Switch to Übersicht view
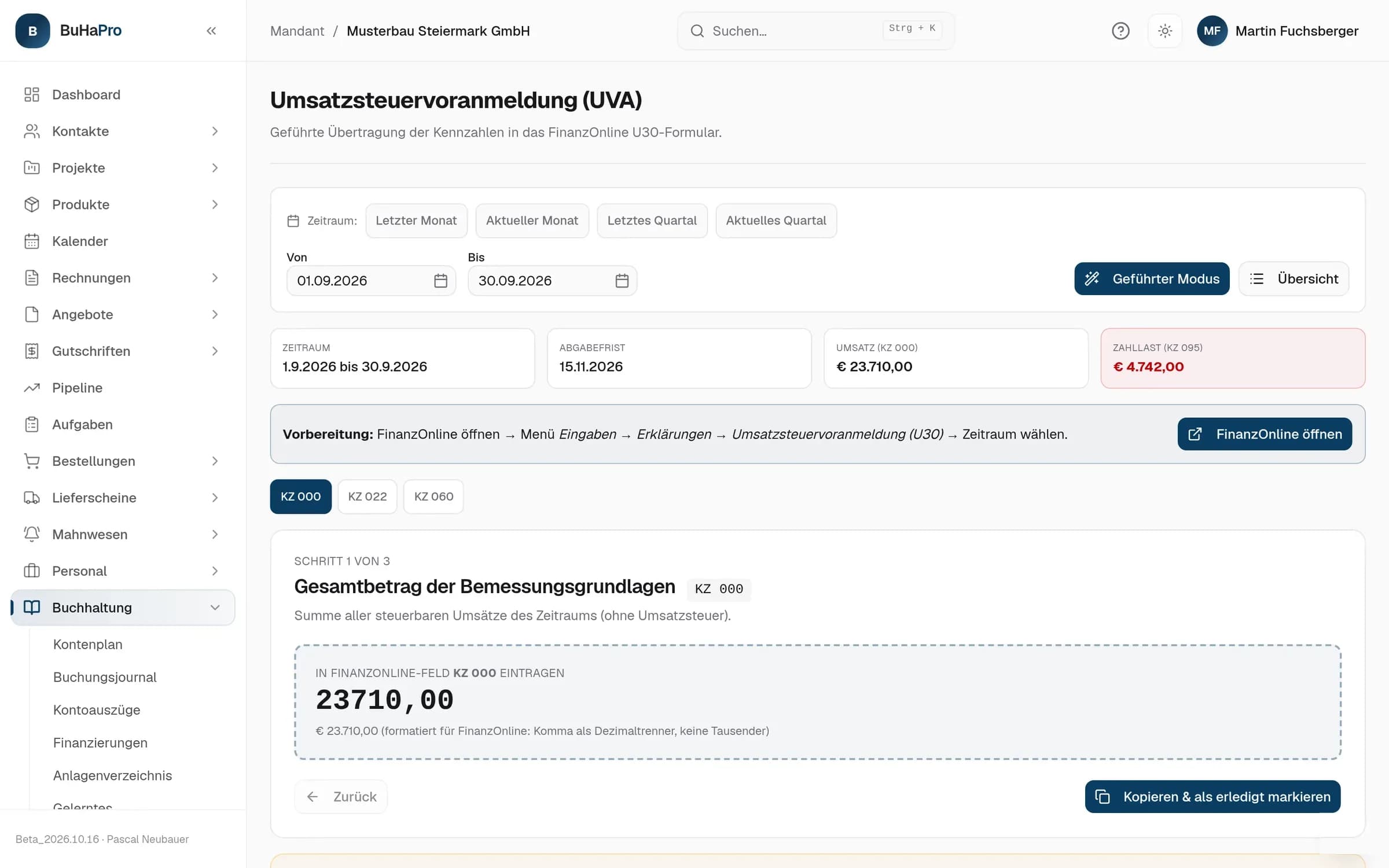This screenshot has height=868, width=1389. pyautogui.click(x=1294, y=279)
